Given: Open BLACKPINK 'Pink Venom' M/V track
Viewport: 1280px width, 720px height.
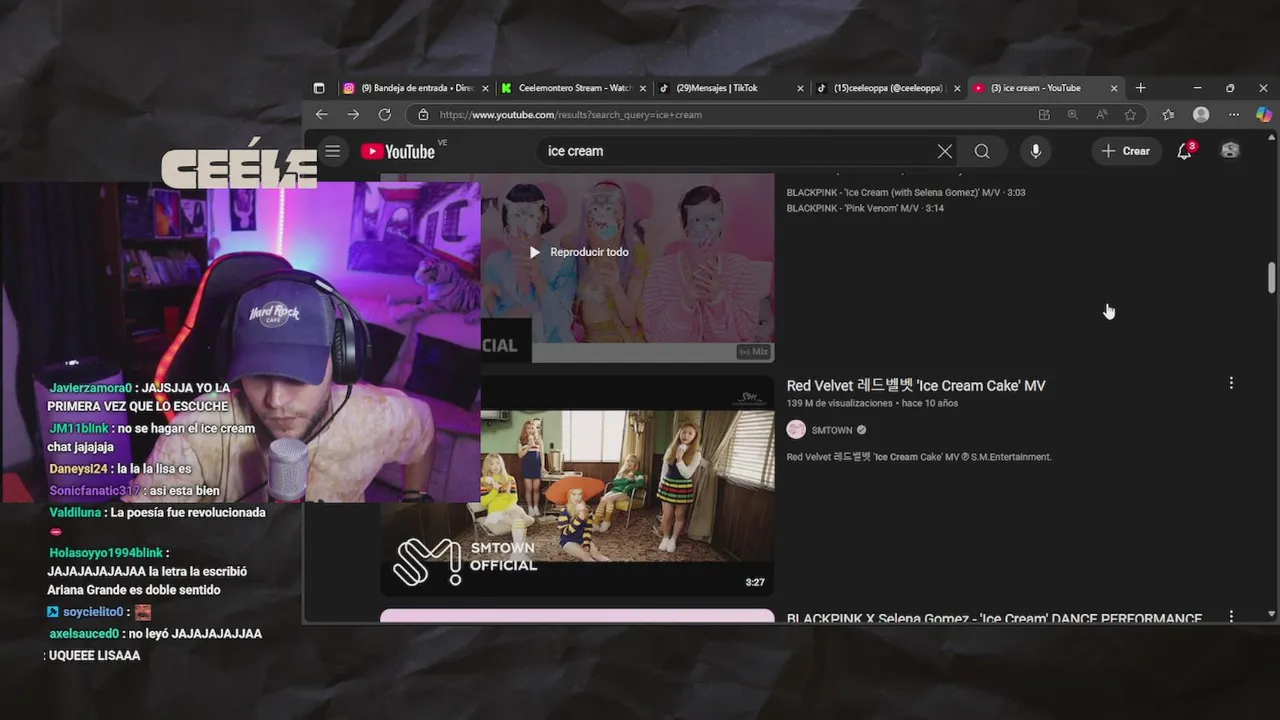Looking at the screenshot, I should [x=865, y=208].
